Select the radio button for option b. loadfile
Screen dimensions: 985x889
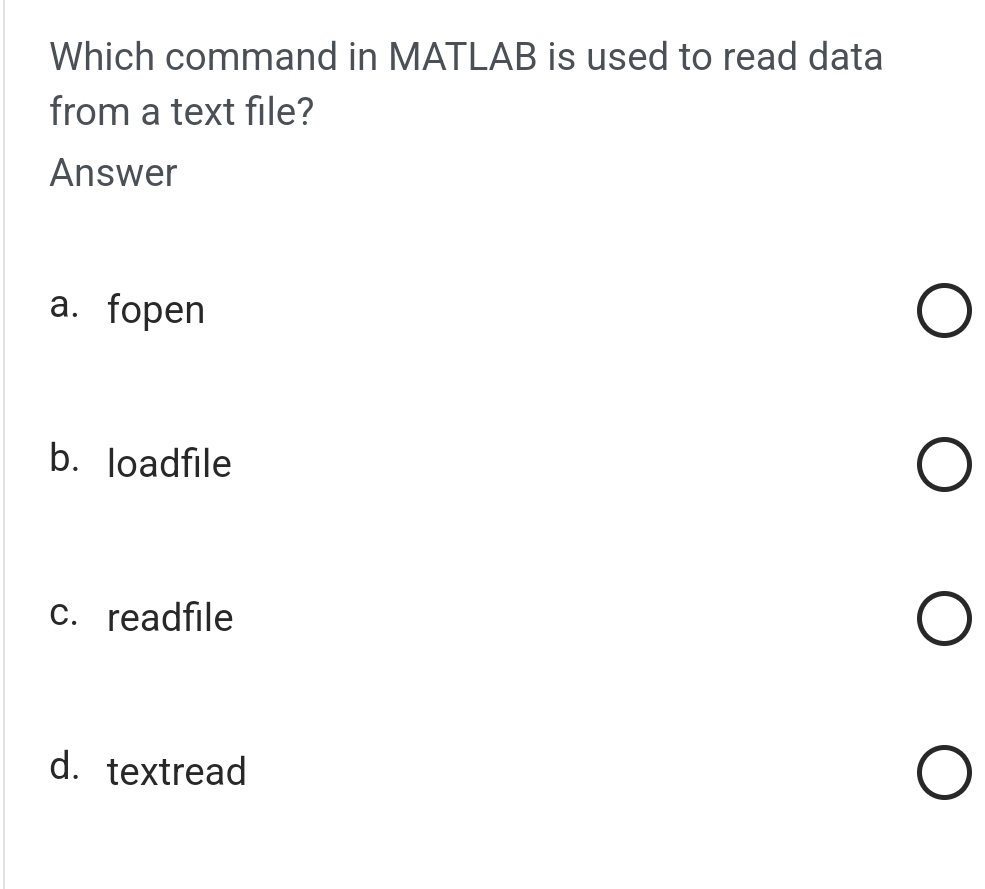[943, 464]
